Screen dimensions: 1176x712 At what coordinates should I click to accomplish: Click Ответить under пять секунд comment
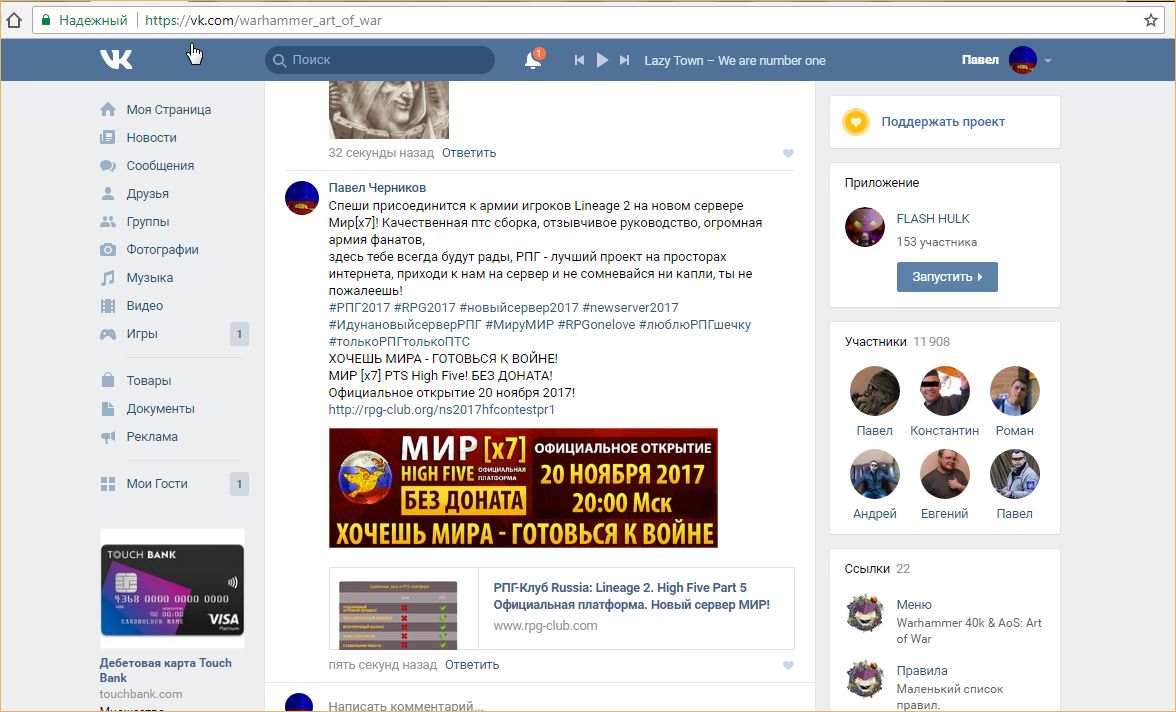coord(472,665)
